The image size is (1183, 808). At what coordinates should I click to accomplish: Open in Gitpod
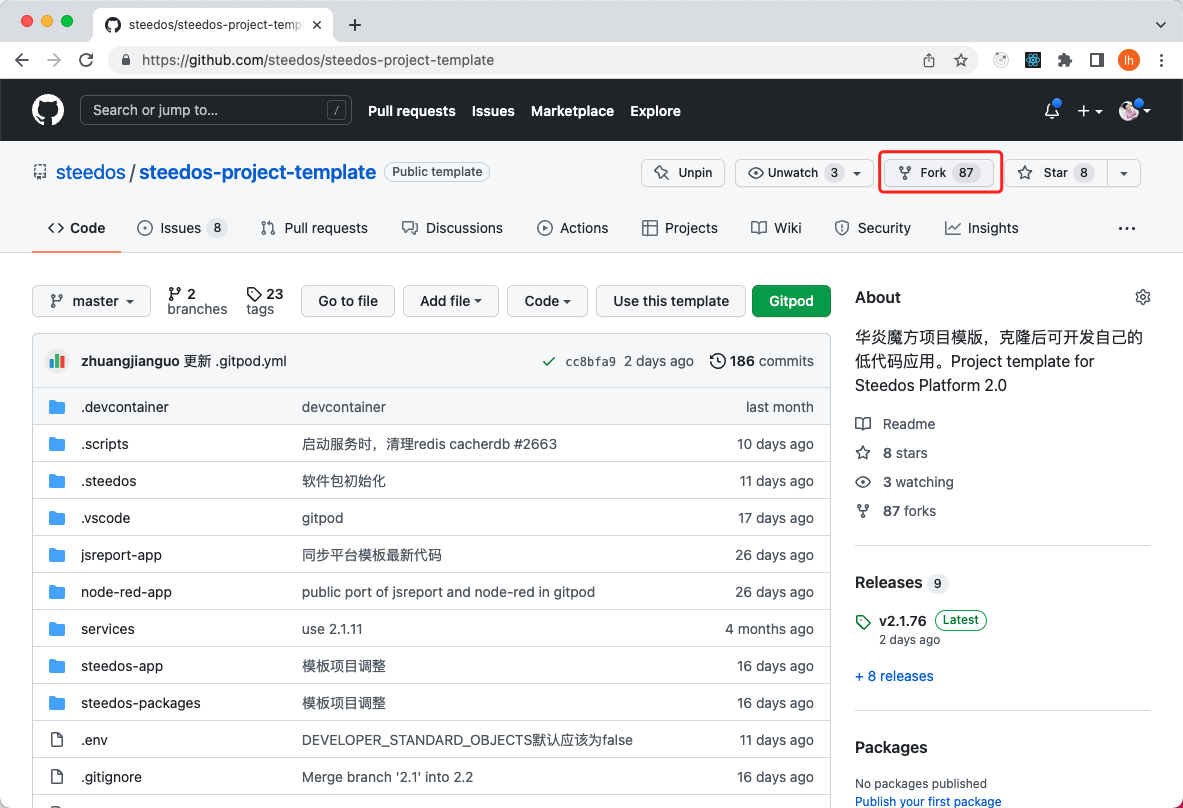pyautogui.click(x=791, y=301)
